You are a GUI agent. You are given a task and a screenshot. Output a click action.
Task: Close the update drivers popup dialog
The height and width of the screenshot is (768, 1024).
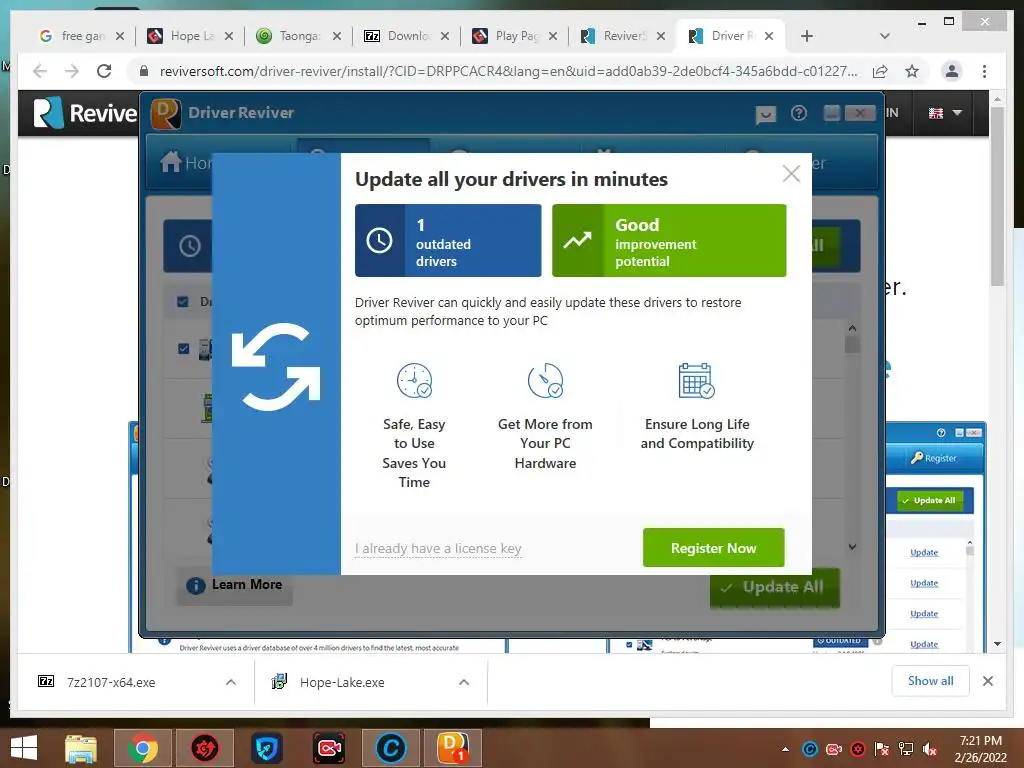[x=791, y=173]
